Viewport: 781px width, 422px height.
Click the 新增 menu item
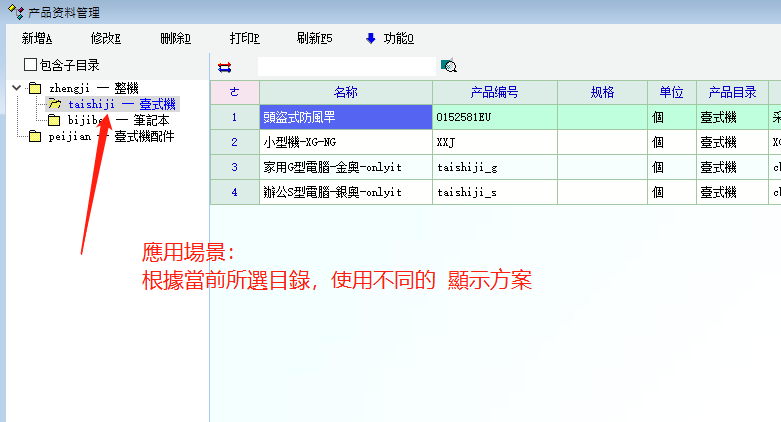click(x=37, y=39)
